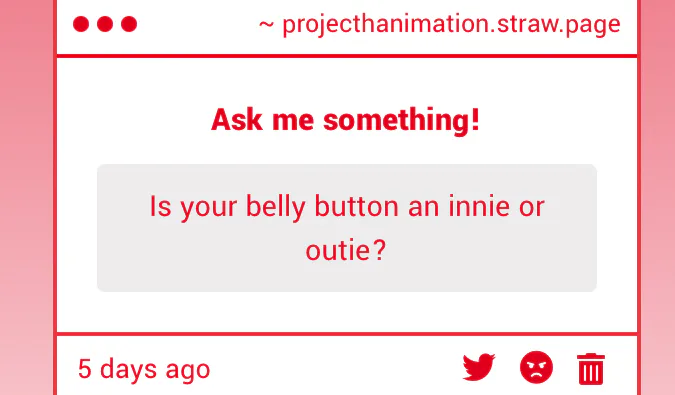Screen dimensions: 675x395
Task: Click the red divider below the header bar
Action: [347, 56]
